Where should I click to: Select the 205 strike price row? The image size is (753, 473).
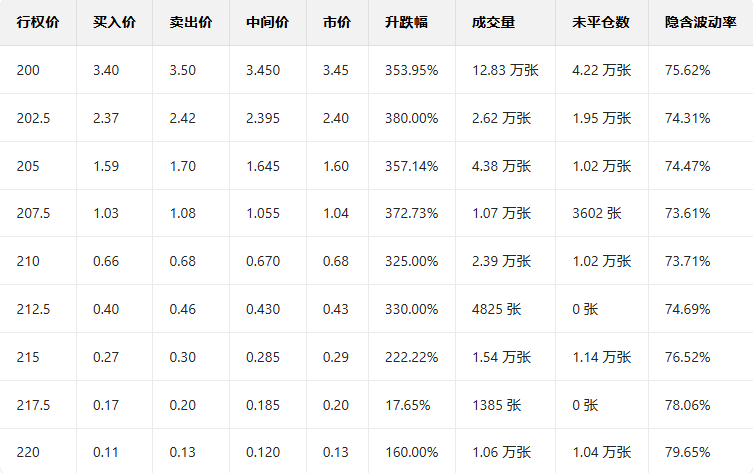29,166
